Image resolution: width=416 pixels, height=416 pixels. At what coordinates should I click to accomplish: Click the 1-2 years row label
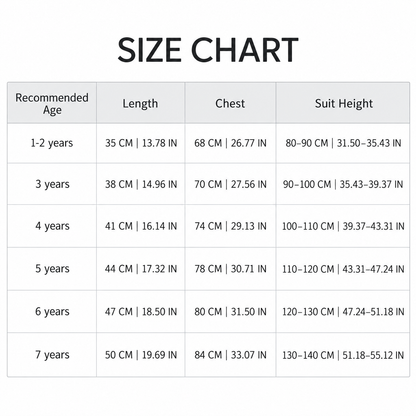tap(52, 143)
